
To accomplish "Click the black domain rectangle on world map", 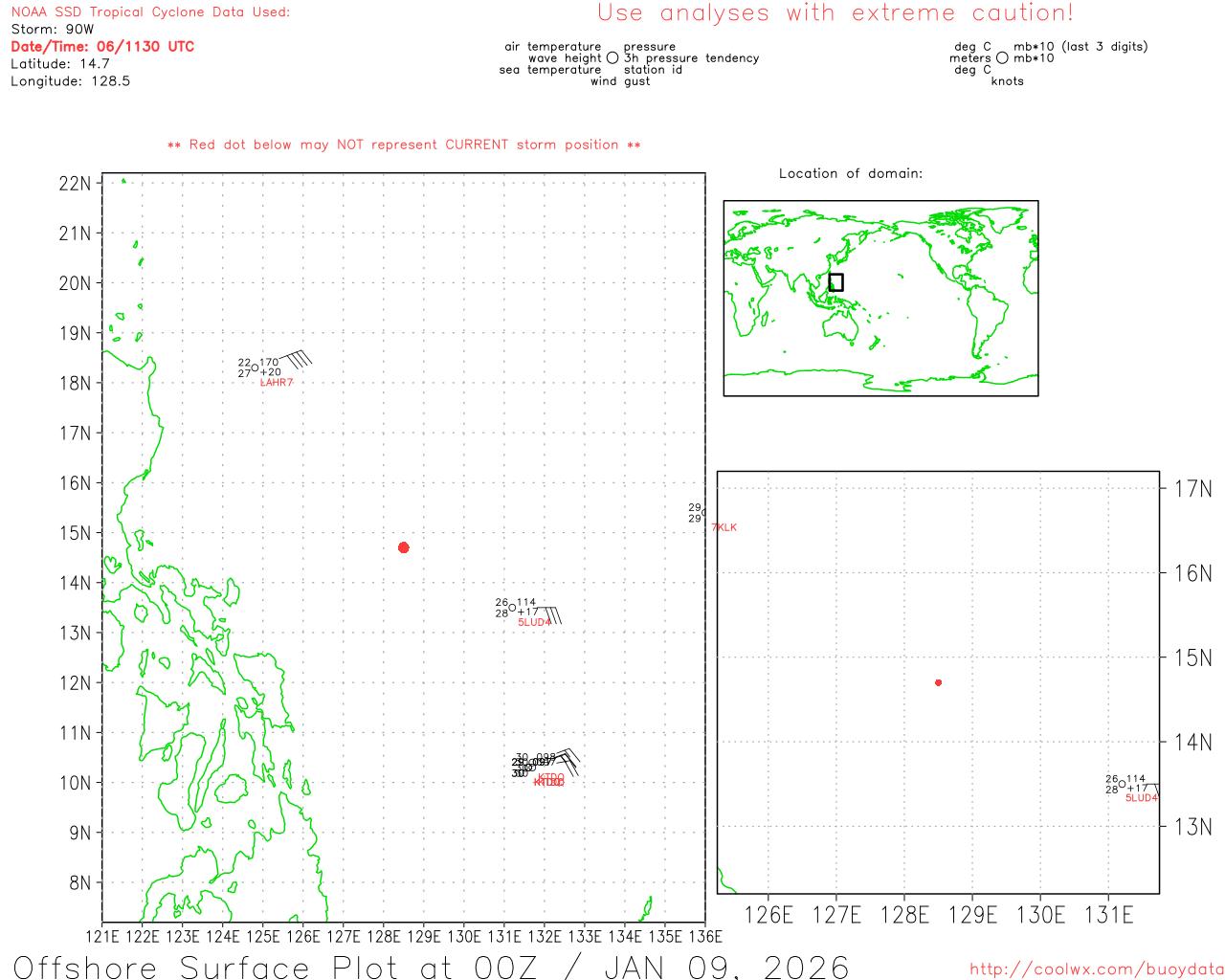I will (835, 282).
